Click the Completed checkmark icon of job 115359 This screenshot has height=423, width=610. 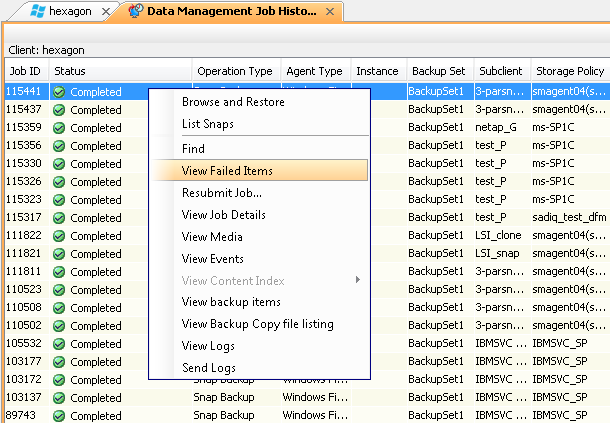click(59, 128)
